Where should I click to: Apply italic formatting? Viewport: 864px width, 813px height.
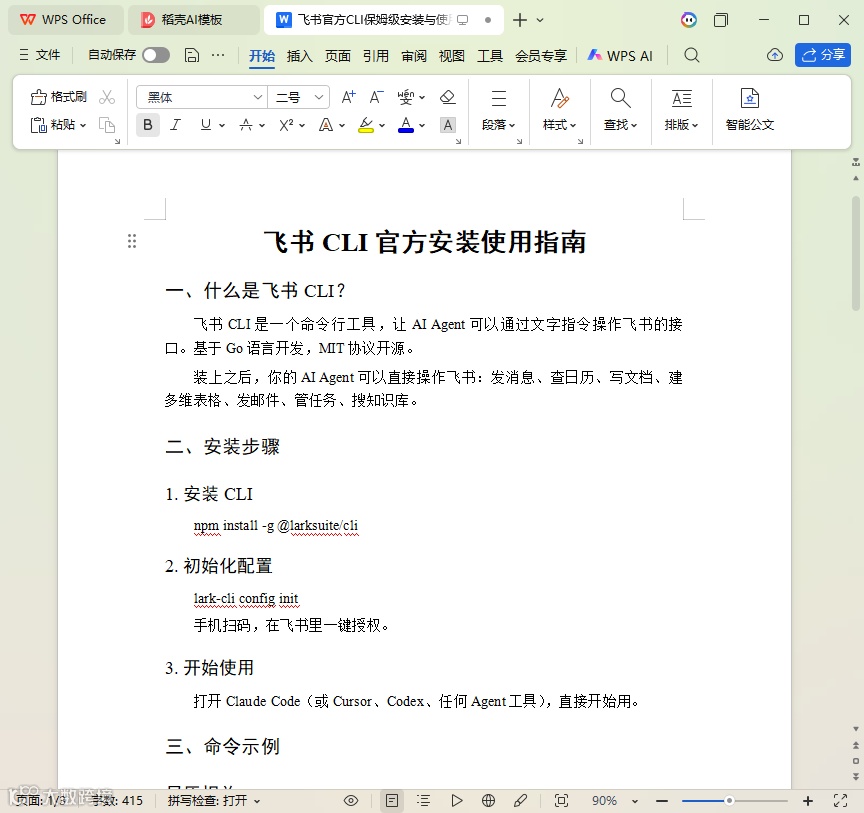[175, 125]
